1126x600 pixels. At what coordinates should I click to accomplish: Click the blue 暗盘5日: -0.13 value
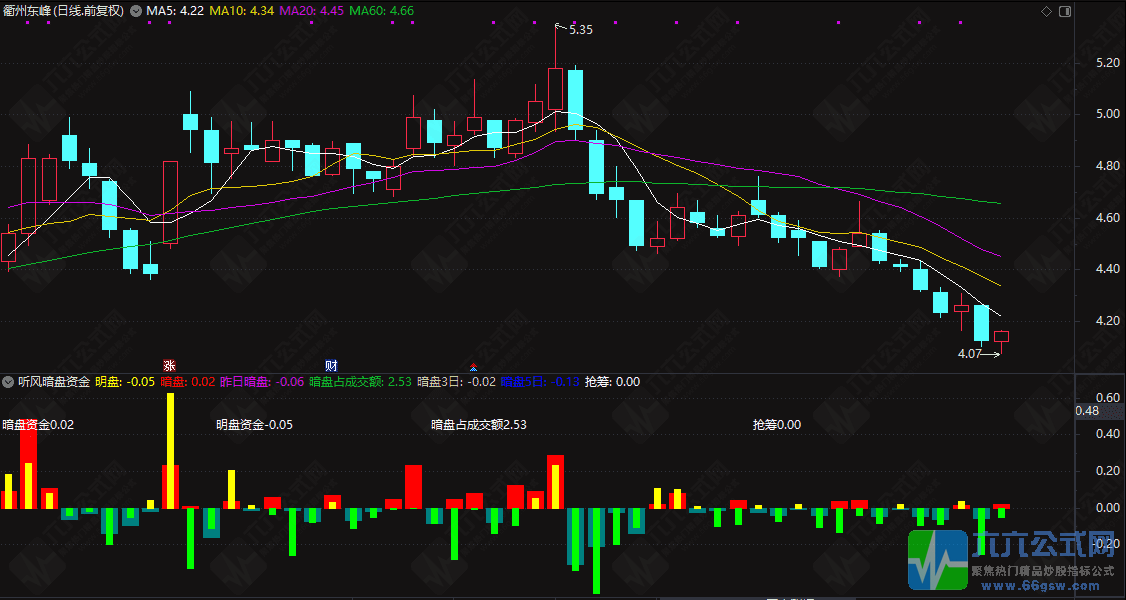click(540, 381)
